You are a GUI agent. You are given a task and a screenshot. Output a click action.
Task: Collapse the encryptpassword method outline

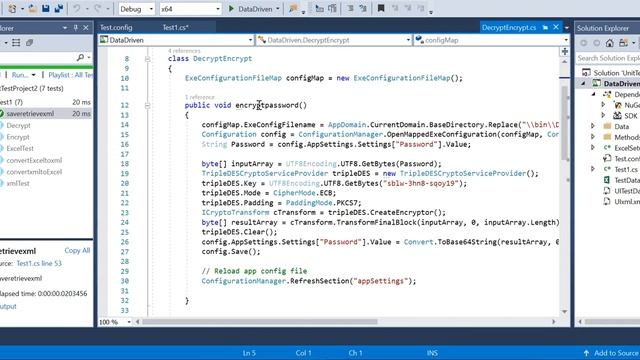point(147,106)
